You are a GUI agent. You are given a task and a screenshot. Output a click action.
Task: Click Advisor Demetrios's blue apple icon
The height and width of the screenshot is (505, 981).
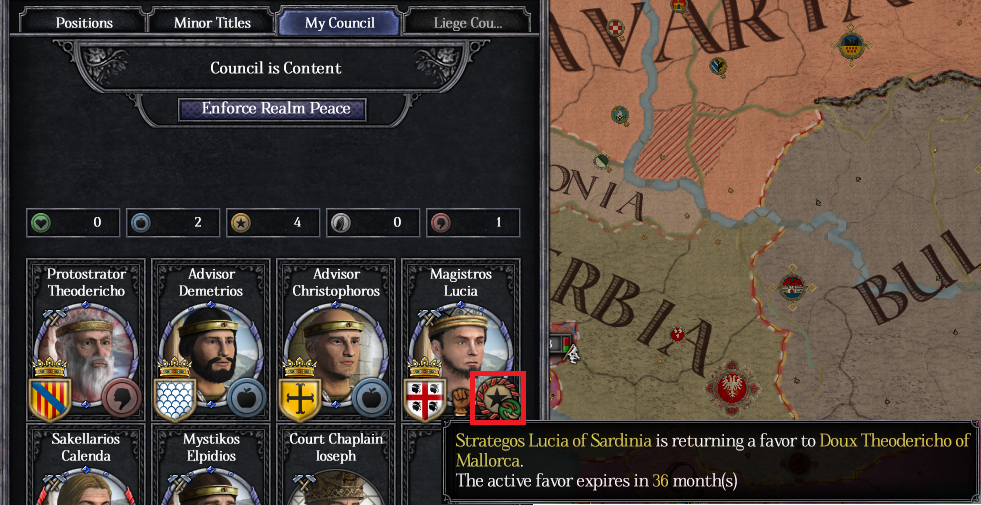click(x=247, y=399)
